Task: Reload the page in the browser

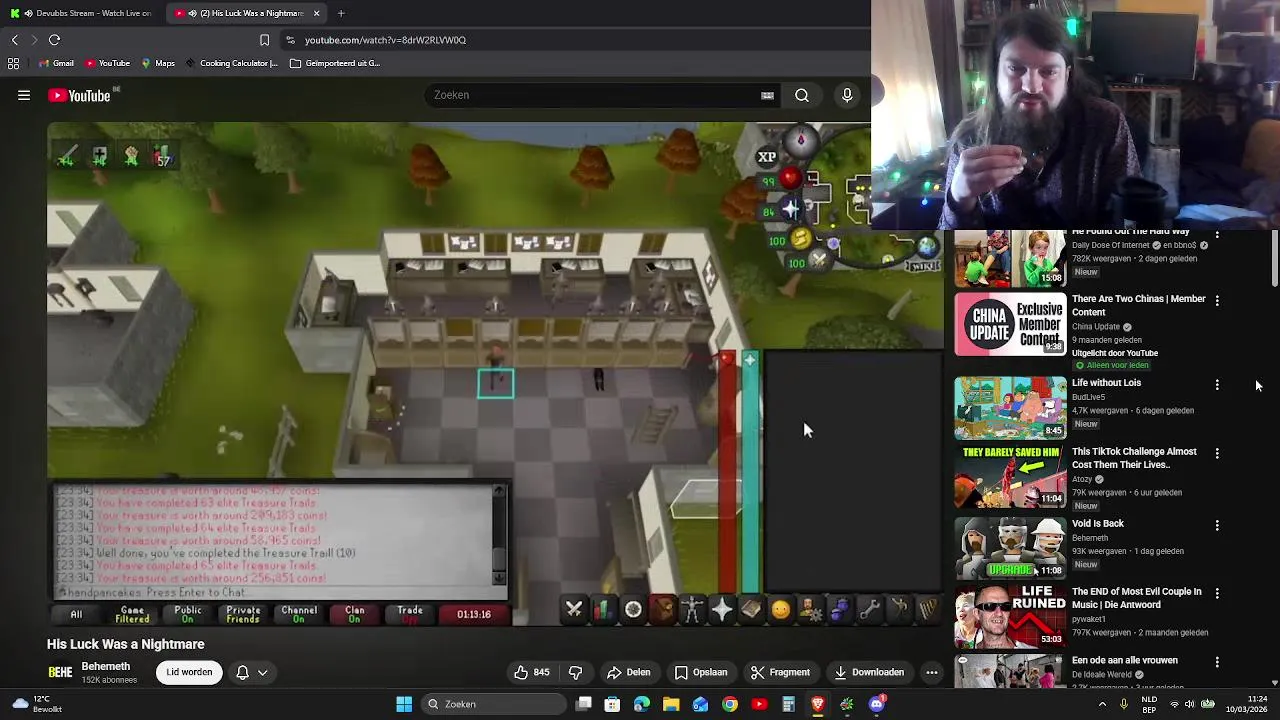Action: tap(55, 40)
